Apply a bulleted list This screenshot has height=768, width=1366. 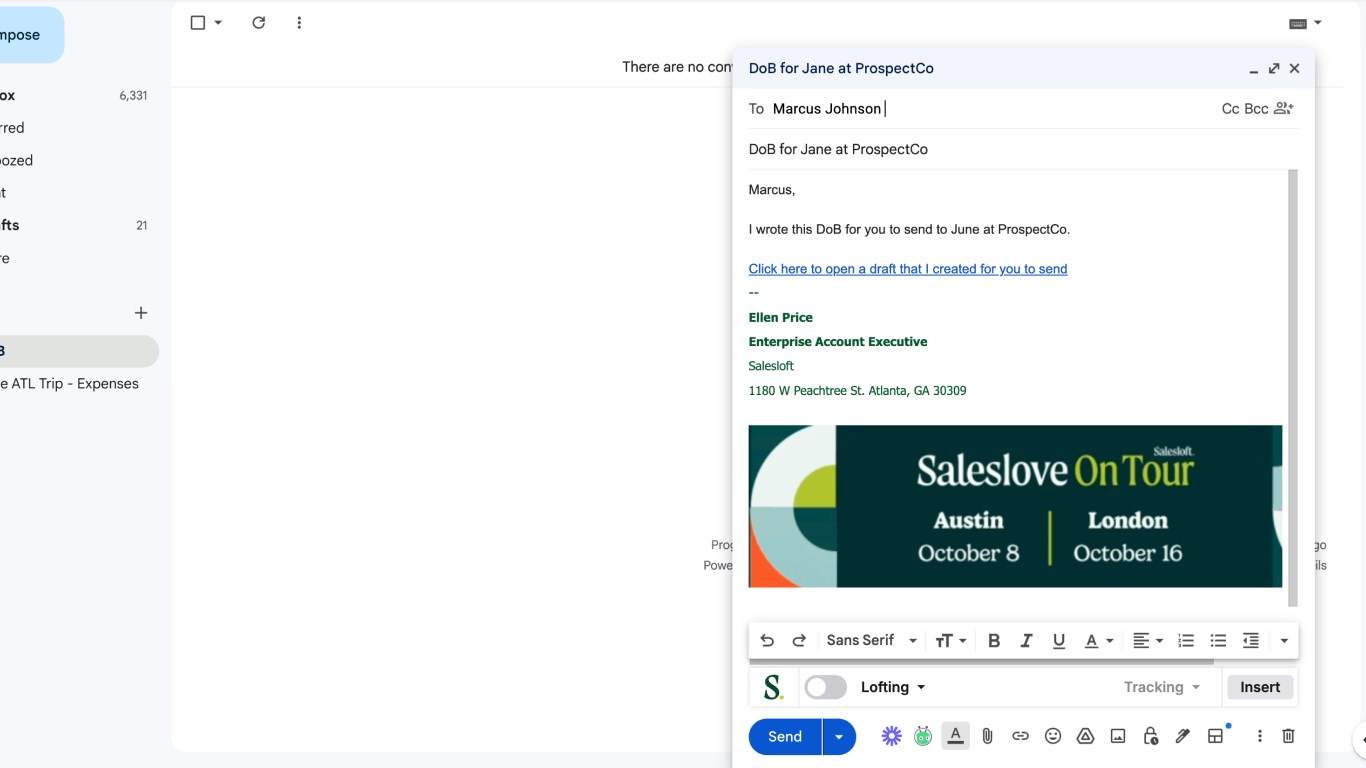pyautogui.click(x=1218, y=641)
